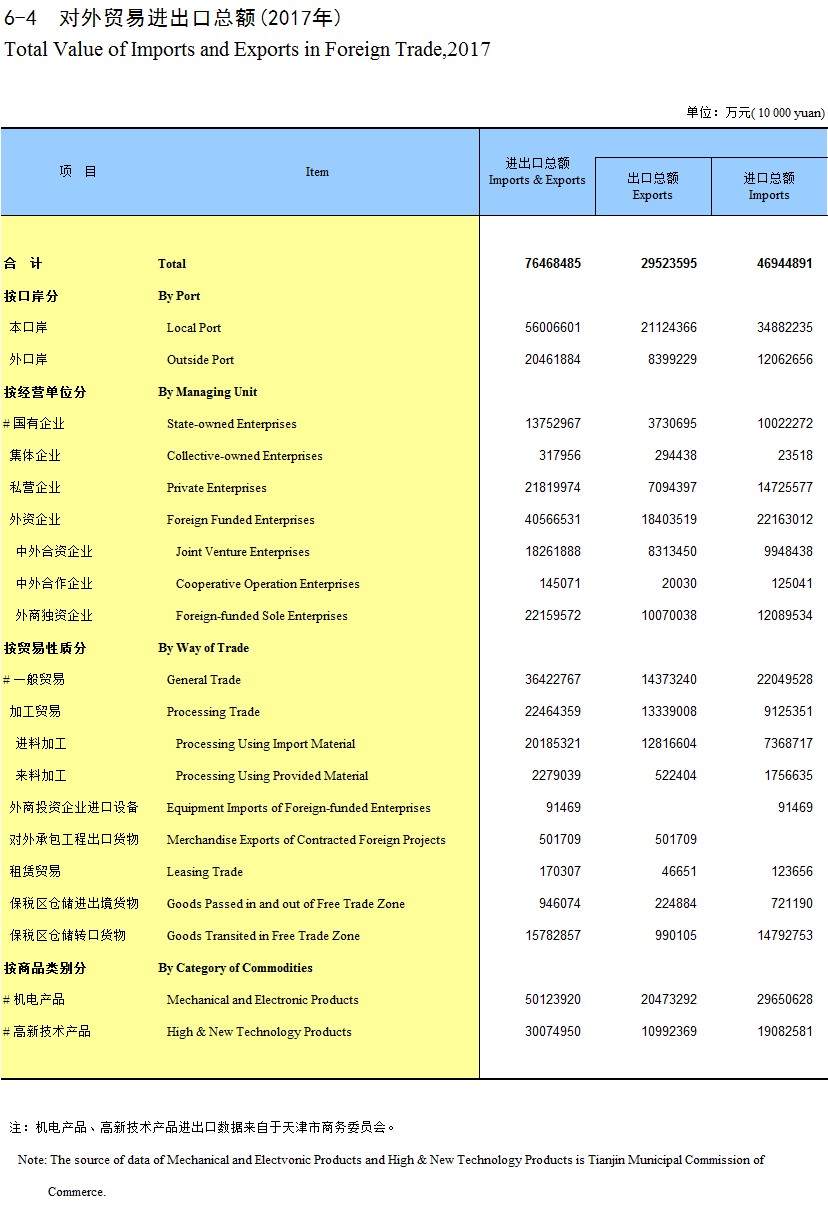Select Leasing Trade imports value 123656

tap(791, 872)
